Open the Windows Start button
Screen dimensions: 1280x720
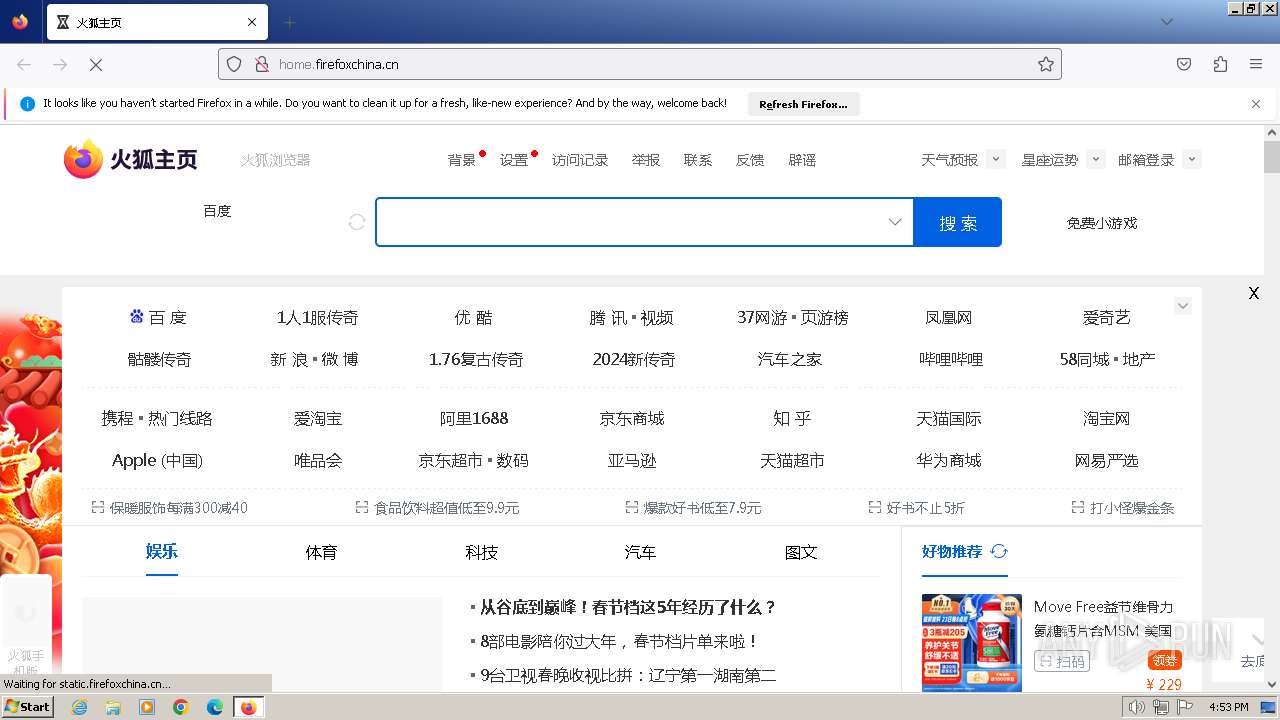[27, 706]
